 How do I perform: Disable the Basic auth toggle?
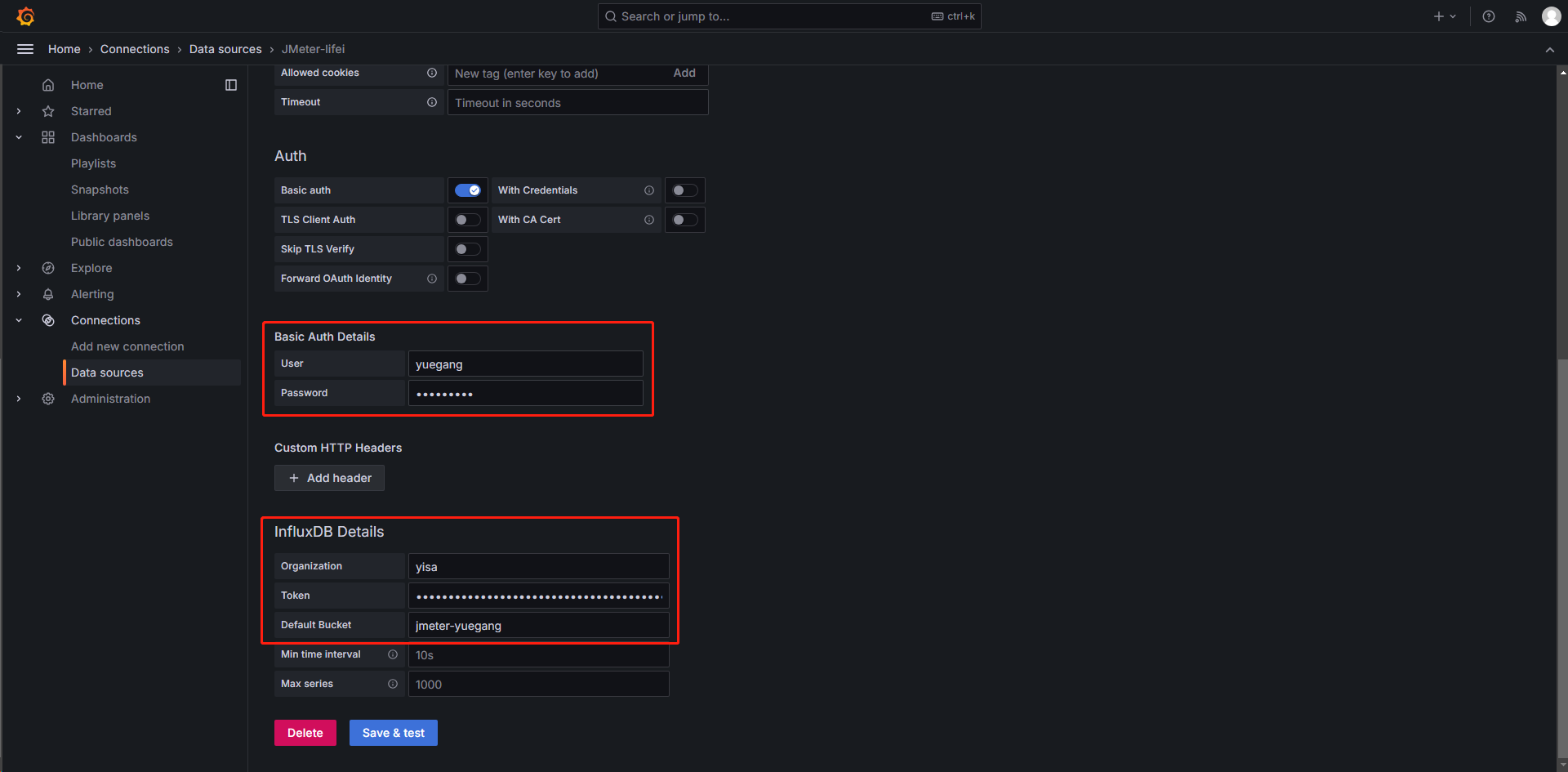point(468,190)
